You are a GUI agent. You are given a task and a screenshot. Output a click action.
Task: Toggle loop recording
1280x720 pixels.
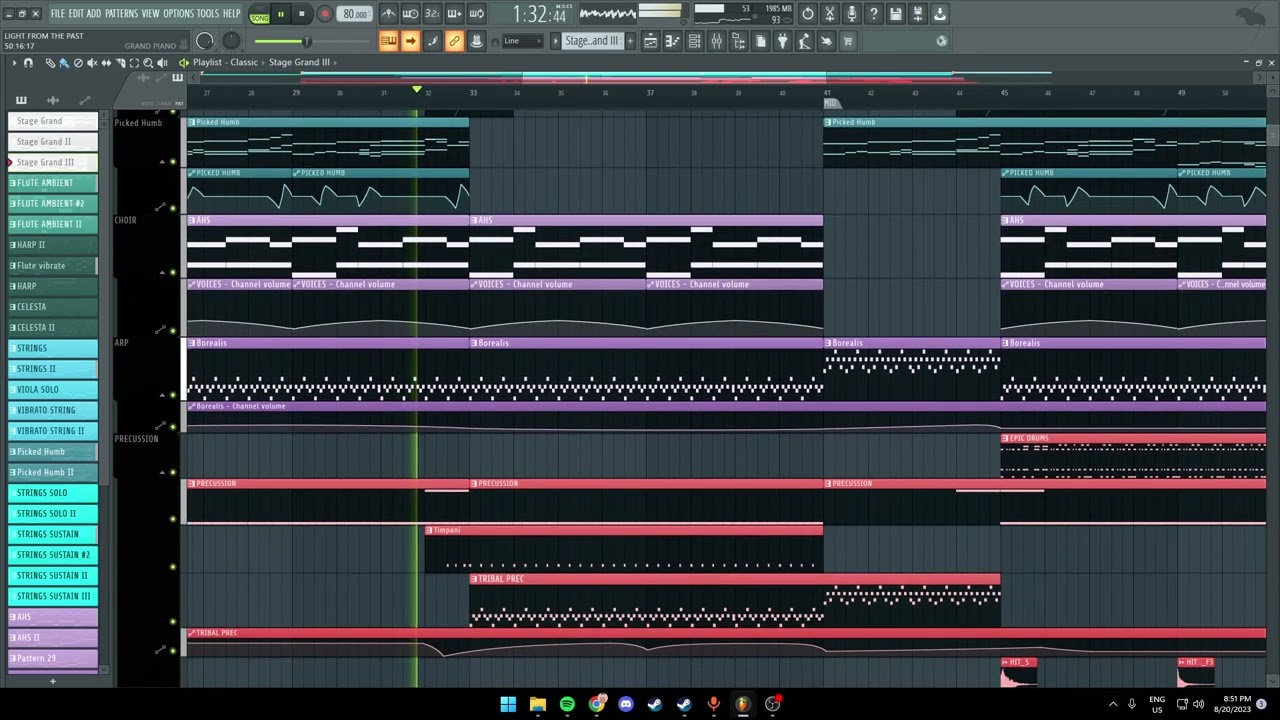(x=477, y=14)
